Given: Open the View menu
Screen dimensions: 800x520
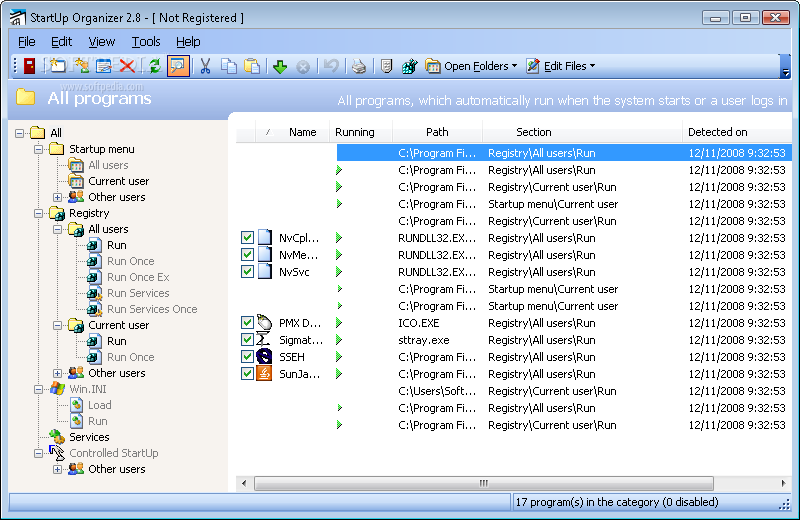Looking at the screenshot, I should (102, 42).
